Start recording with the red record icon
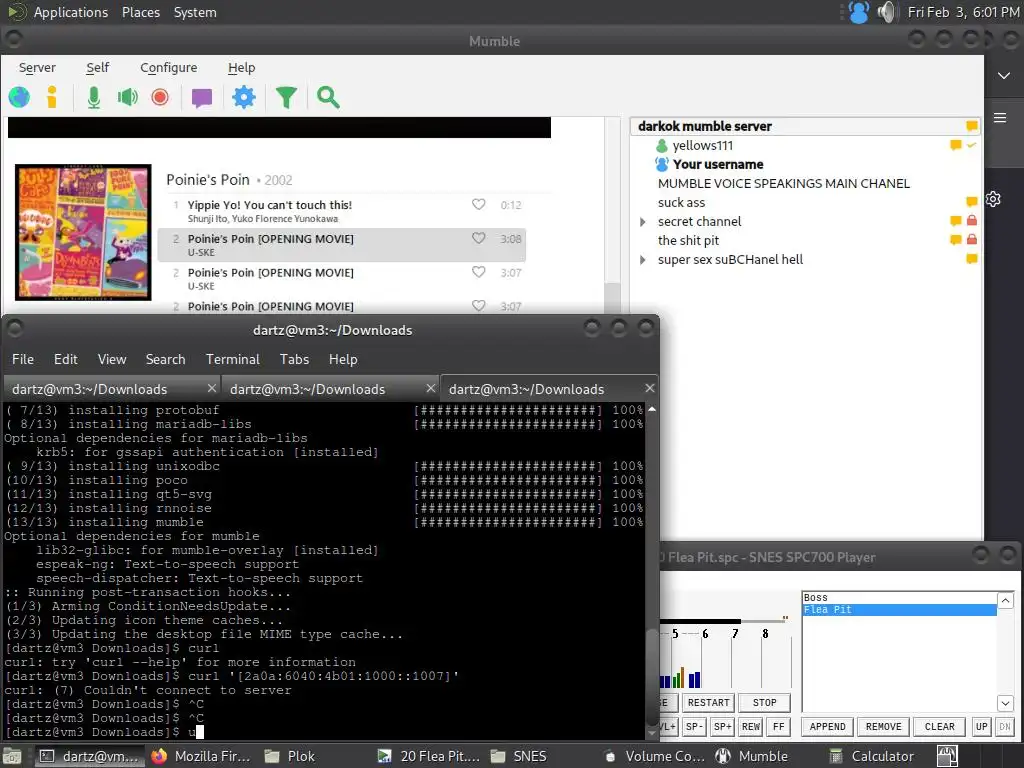The width and height of the screenshot is (1024, 768). point(160,97)
